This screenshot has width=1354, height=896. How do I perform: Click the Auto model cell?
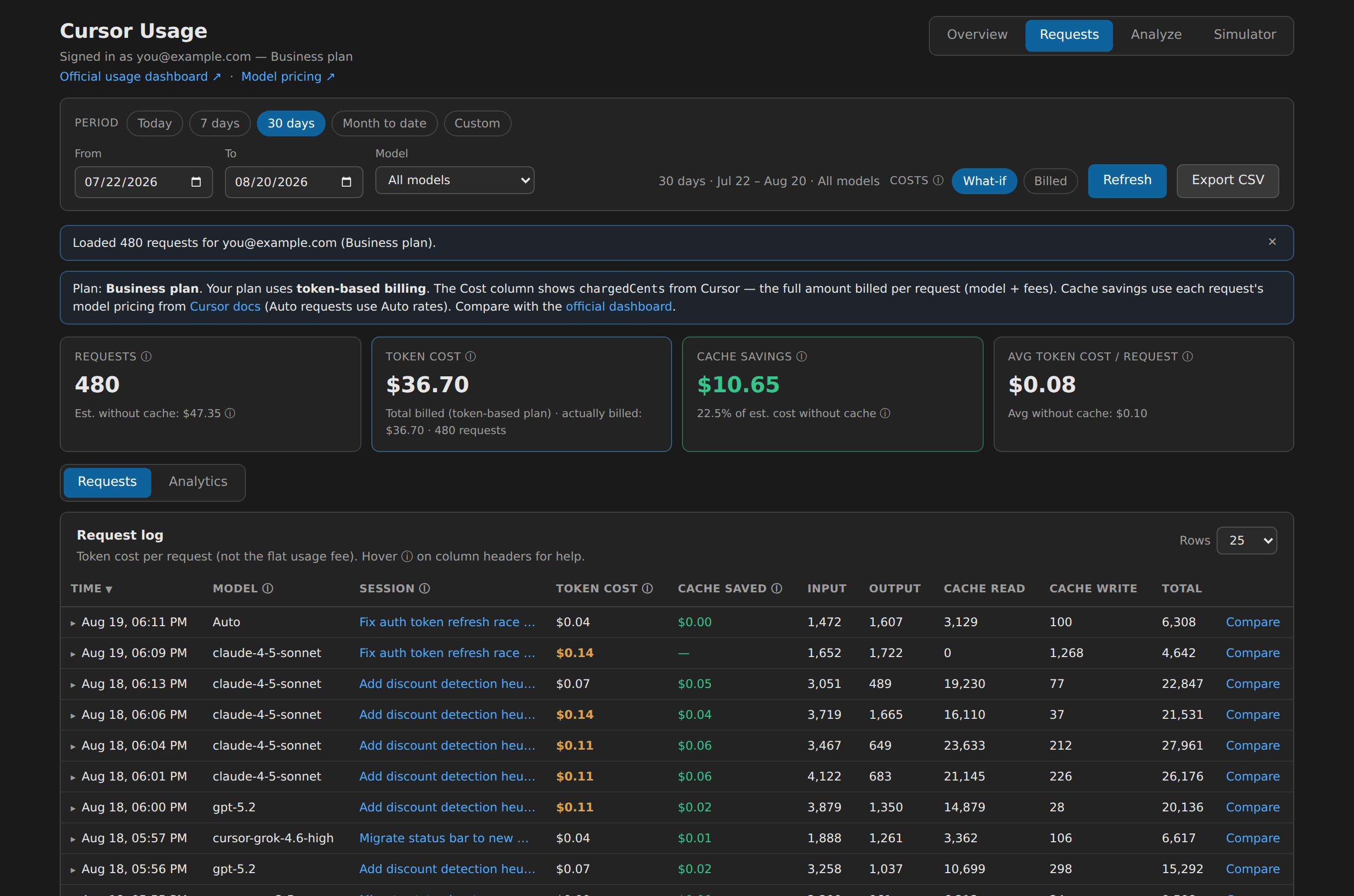tap(226, 622)
